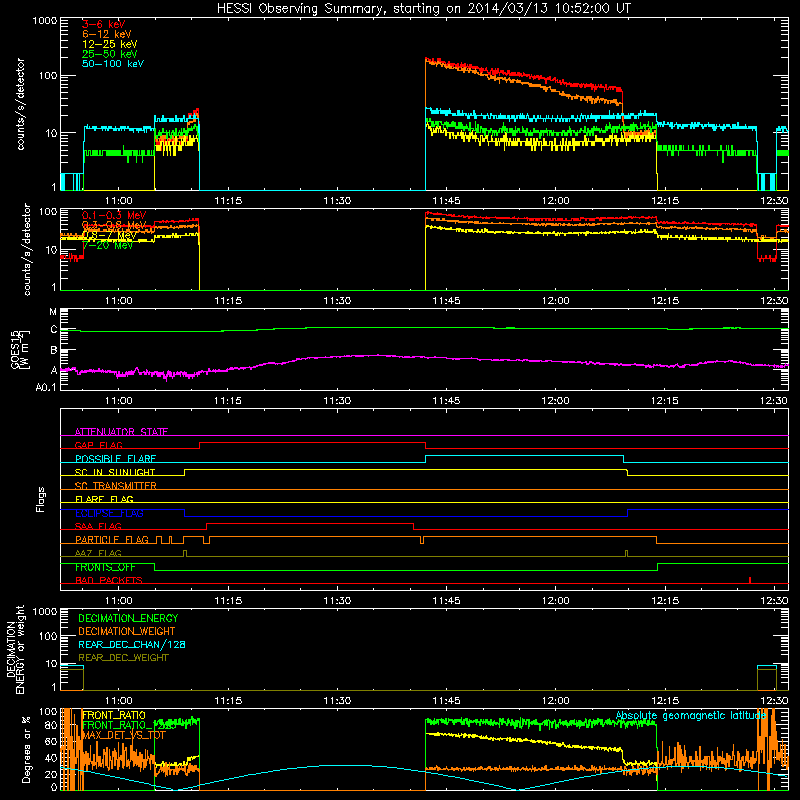Viewport: 800px width, 800px height.
Task: Click the M level on the GOES axis
Action: 53,312
